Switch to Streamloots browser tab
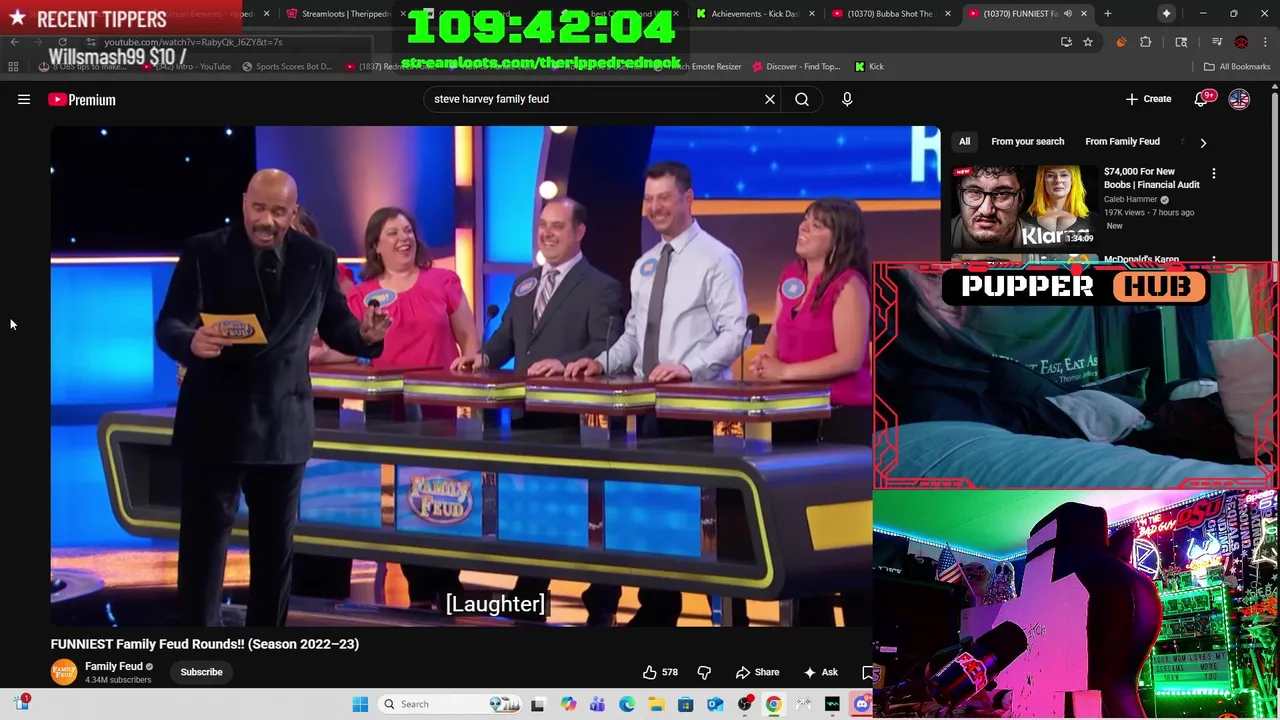The image size is (1280, 720). [344, 13]
